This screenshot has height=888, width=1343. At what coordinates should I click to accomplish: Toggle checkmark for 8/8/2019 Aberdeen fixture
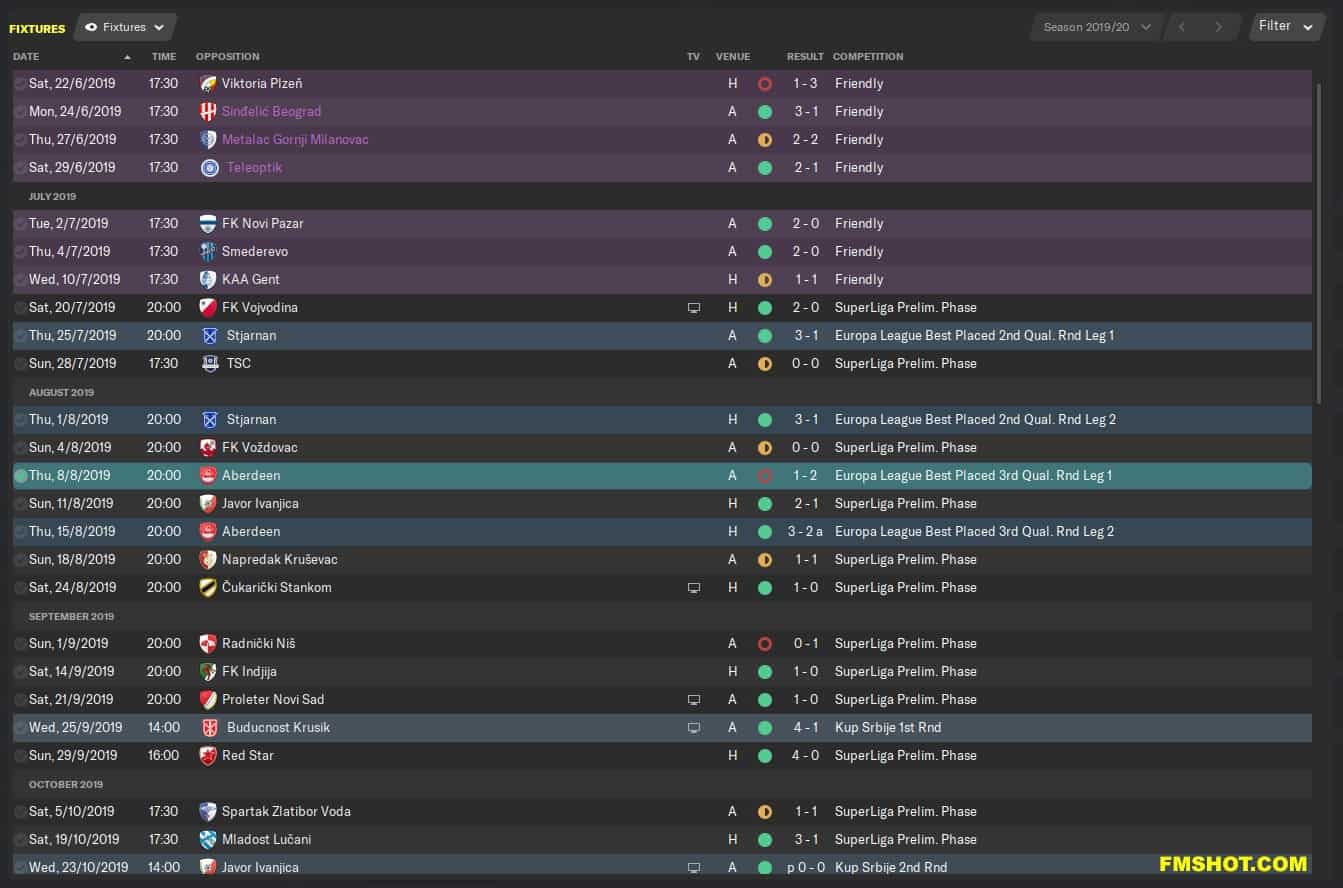click(x=20, y=476)
